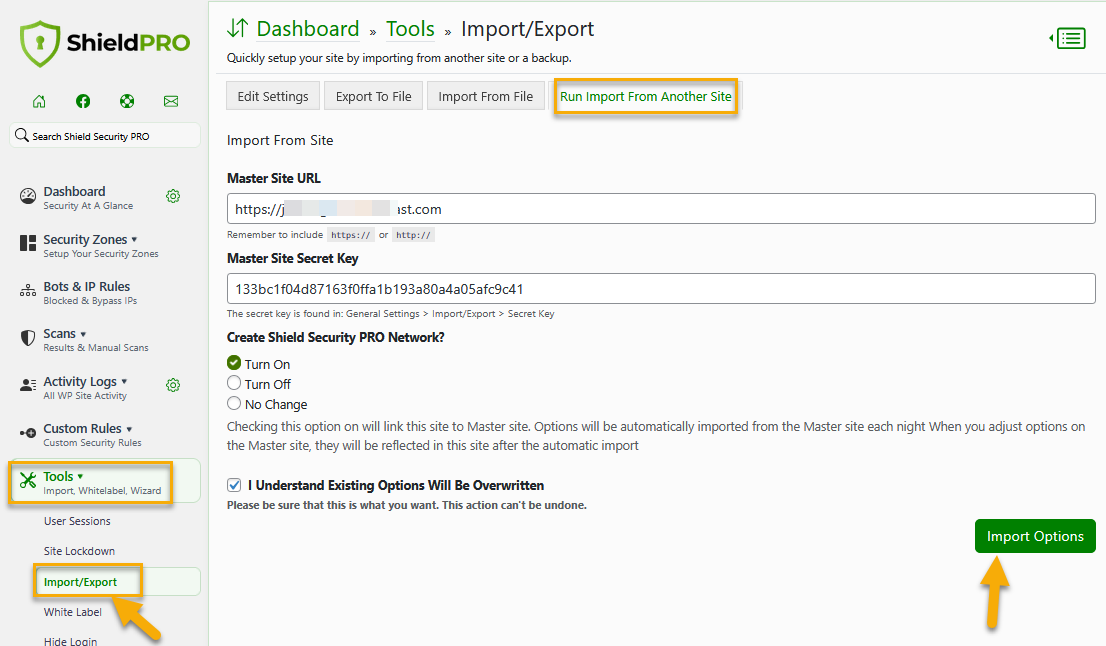
Task: Click the ShieldPRO logo
Action: (x=105, y=43)
